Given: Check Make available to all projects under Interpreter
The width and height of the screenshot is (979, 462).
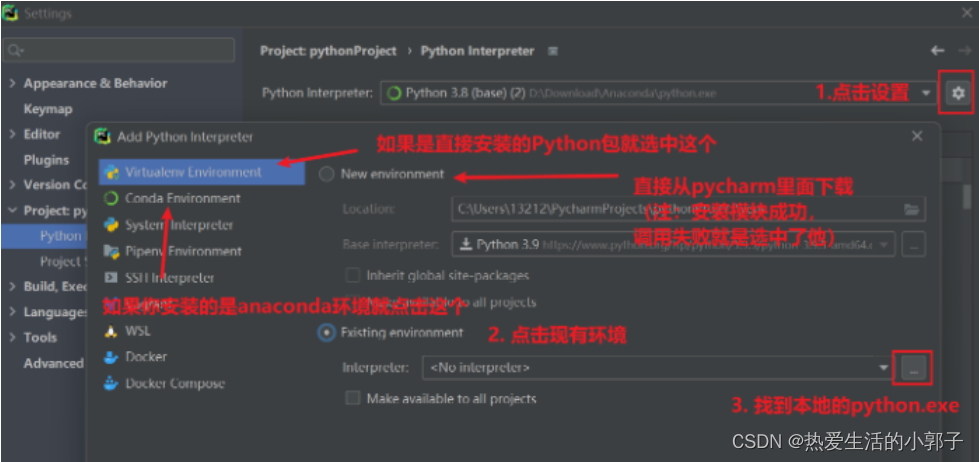Looking at the screenshot, I should [x=353, y=398].
